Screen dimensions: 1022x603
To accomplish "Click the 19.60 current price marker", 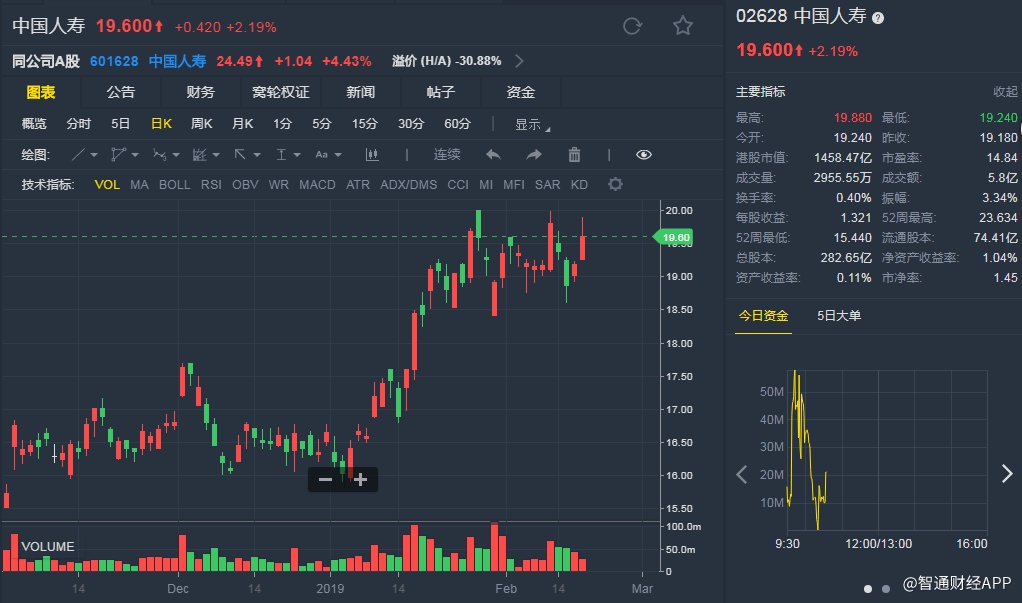I will [x=675, y=237].
